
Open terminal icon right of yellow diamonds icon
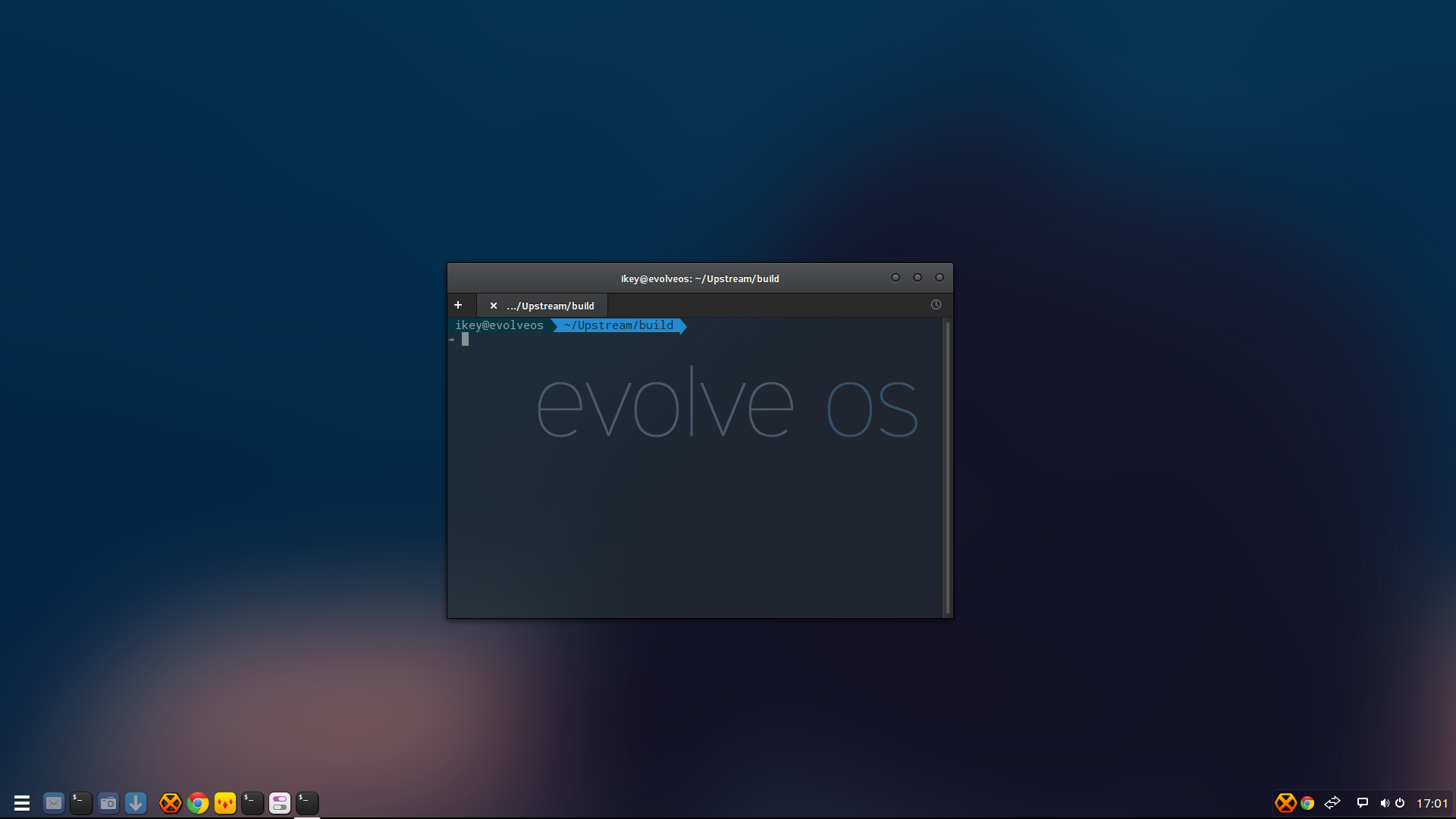tap(253, 803)
